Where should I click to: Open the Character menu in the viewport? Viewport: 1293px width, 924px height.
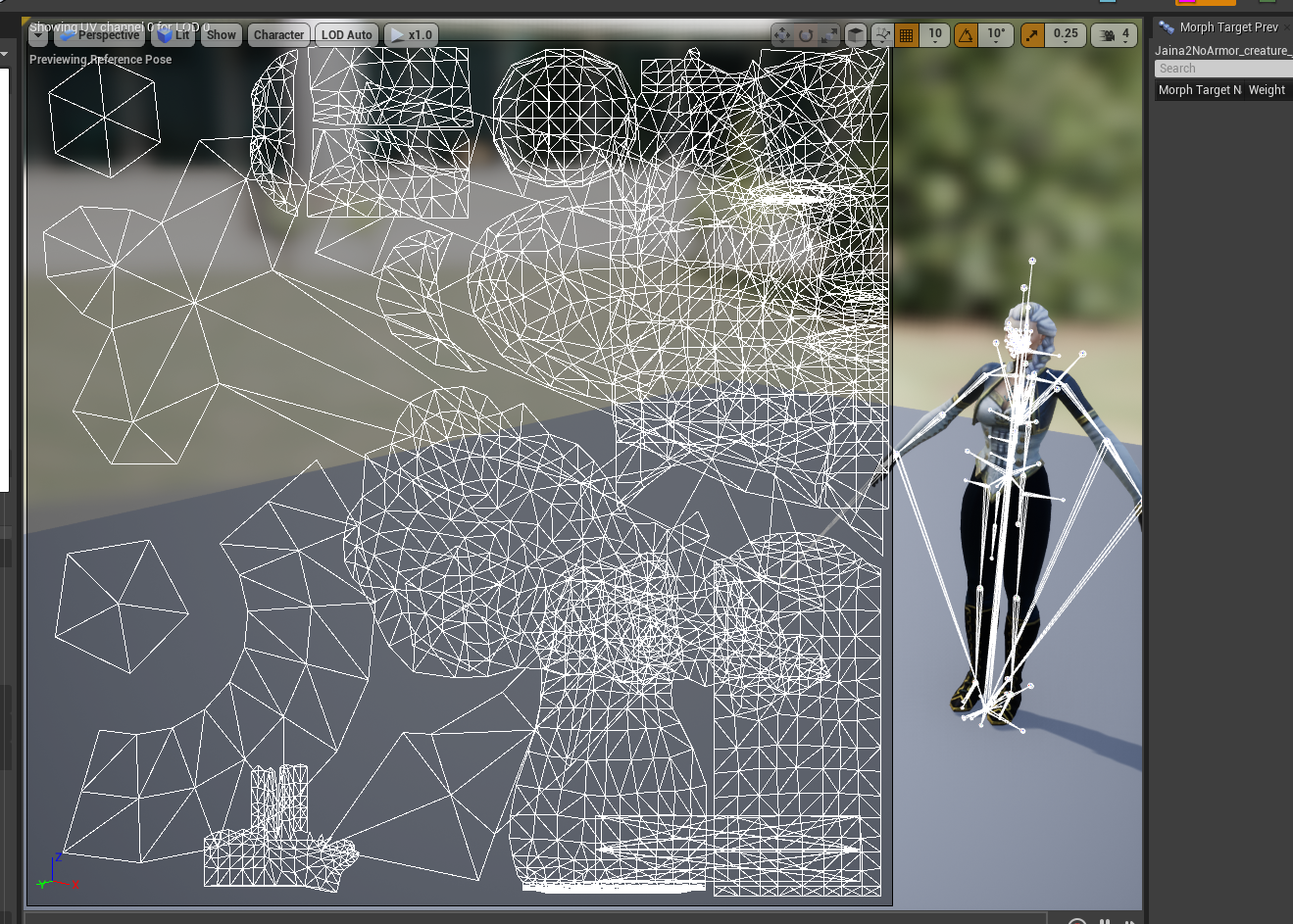pos(279,35)
